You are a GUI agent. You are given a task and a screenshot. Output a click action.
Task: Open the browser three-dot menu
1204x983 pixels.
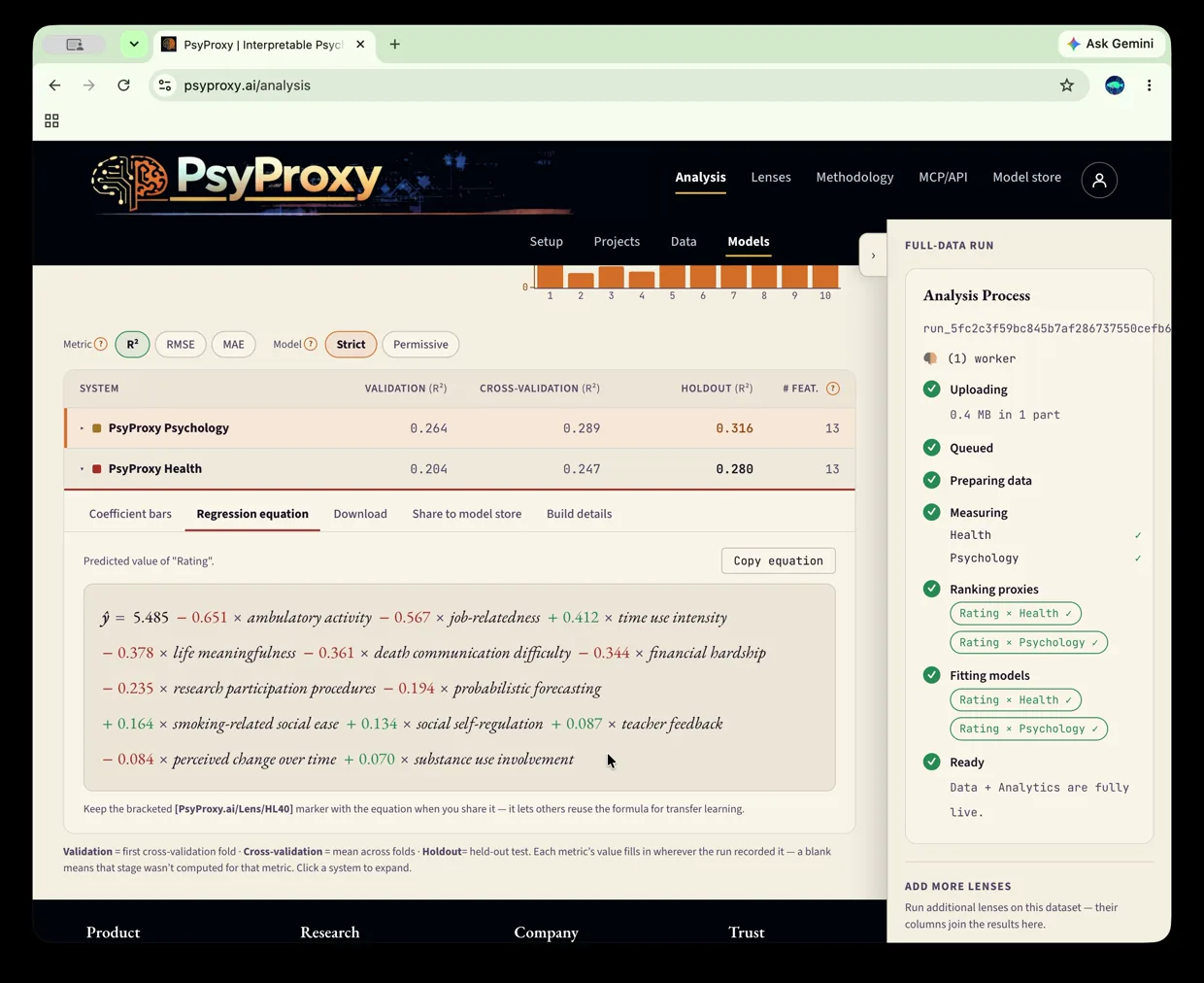pos(1149,85)
